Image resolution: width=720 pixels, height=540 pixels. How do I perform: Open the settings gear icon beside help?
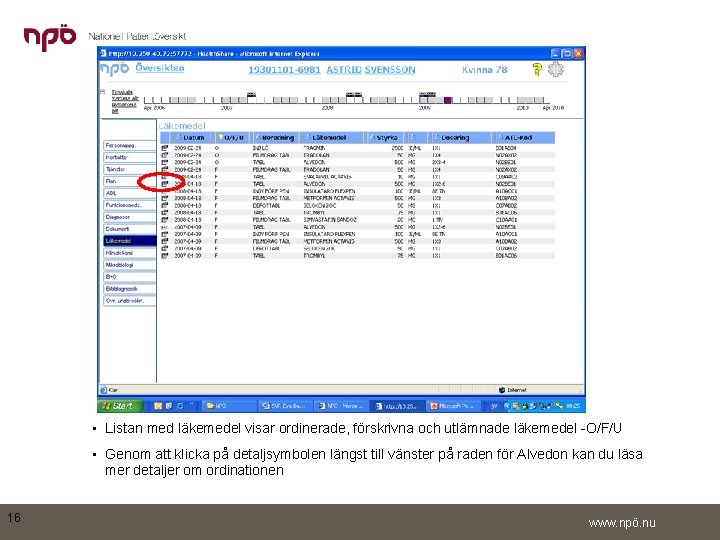pyautogui.click(x=555, y=69)
